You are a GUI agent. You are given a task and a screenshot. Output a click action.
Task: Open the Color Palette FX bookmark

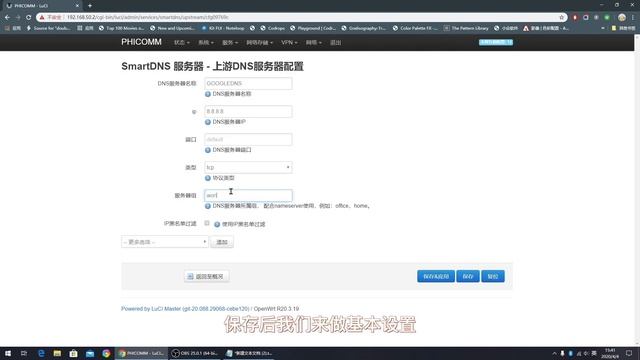(415, 28)
